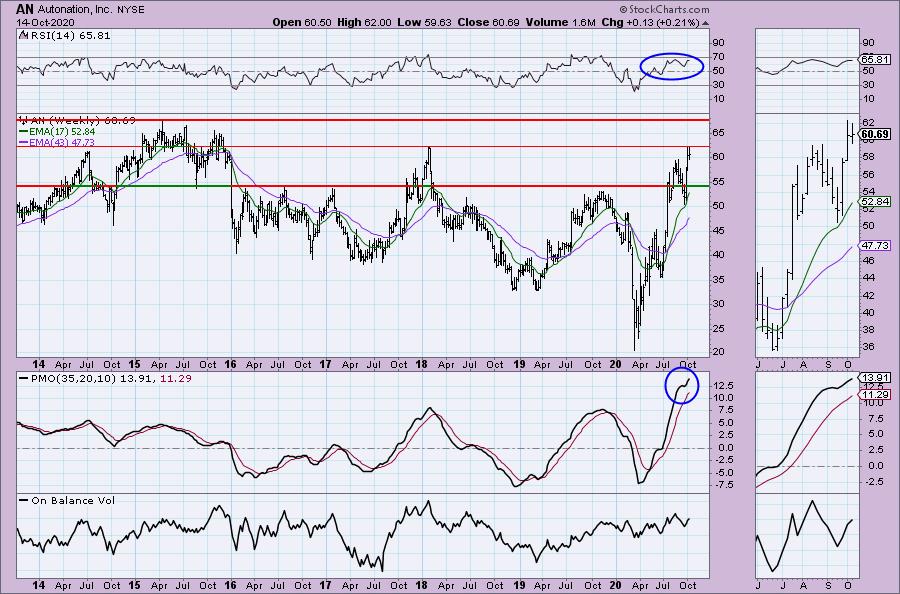Click the boxed 11.29 PMO signal tag
The height and width of the screenshot is (594, 900).
875,394
